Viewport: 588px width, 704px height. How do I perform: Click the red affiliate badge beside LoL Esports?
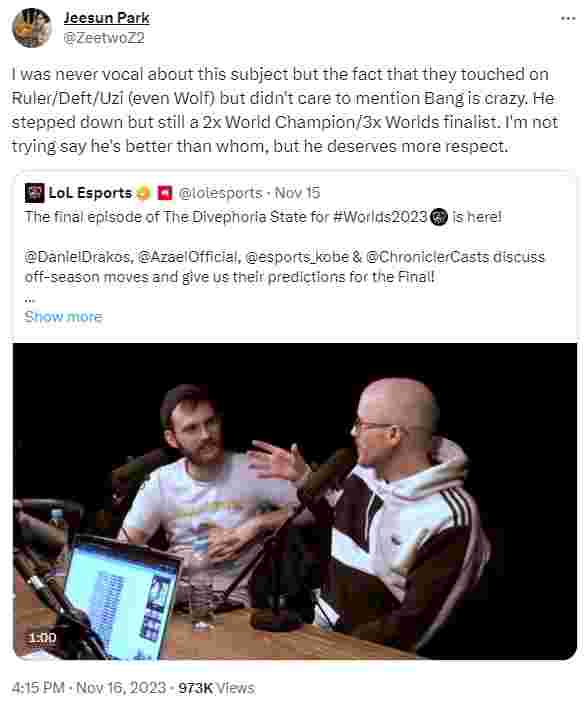(165, 193)
